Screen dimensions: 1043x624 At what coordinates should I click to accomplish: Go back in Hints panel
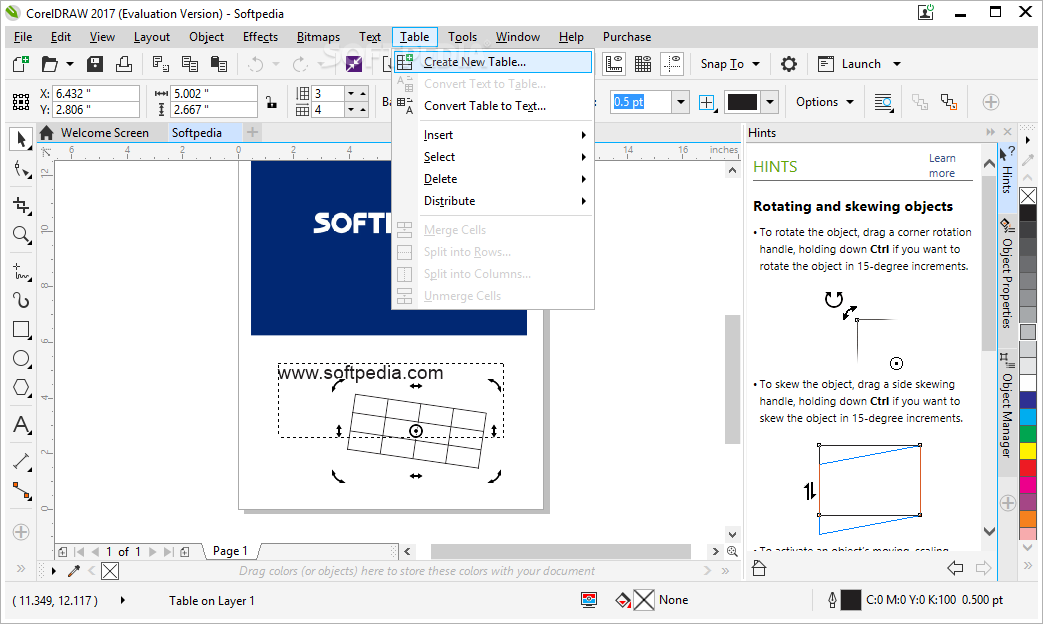(955, 567)
